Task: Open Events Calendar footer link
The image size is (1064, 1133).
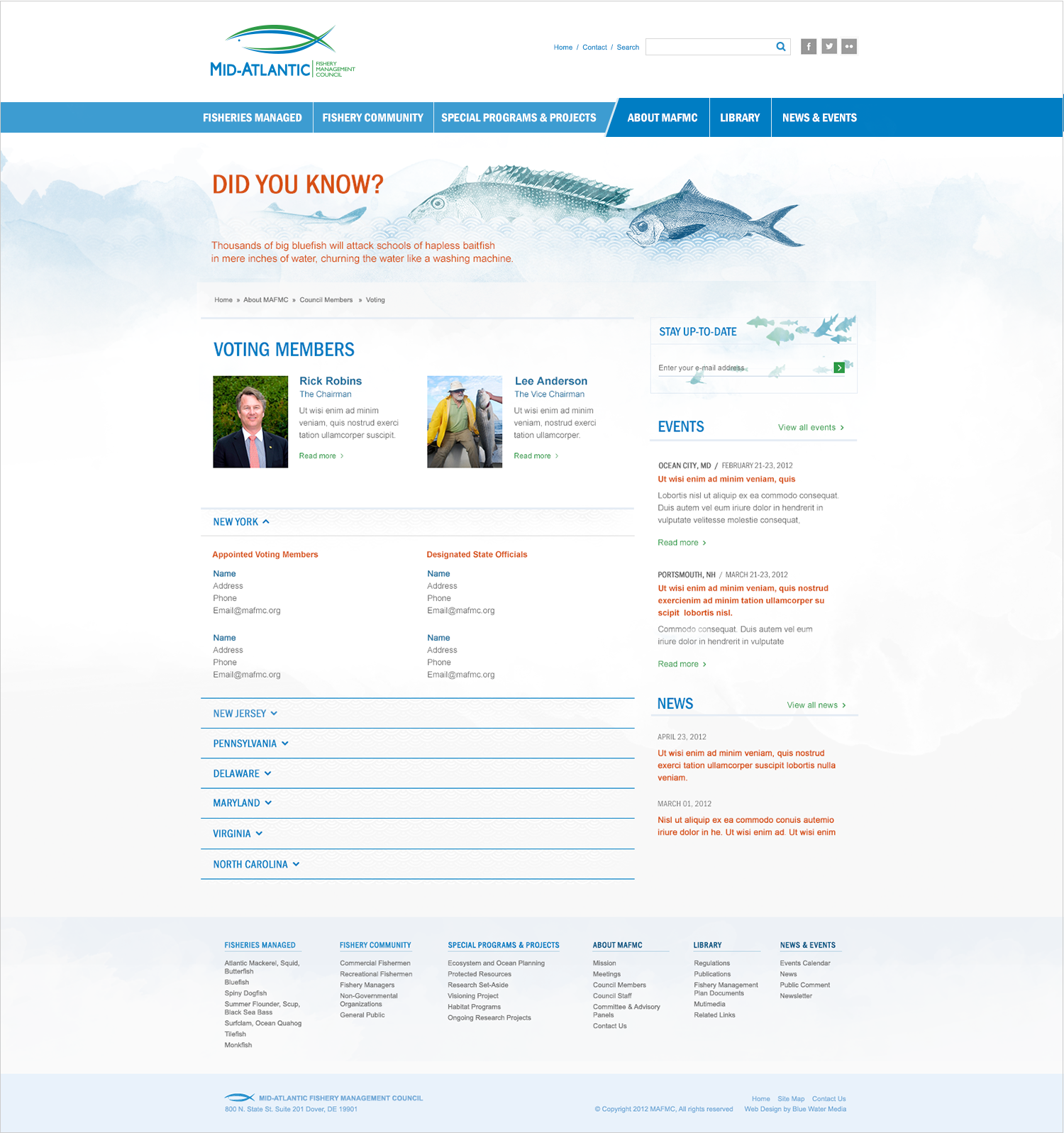Action: 805,963
